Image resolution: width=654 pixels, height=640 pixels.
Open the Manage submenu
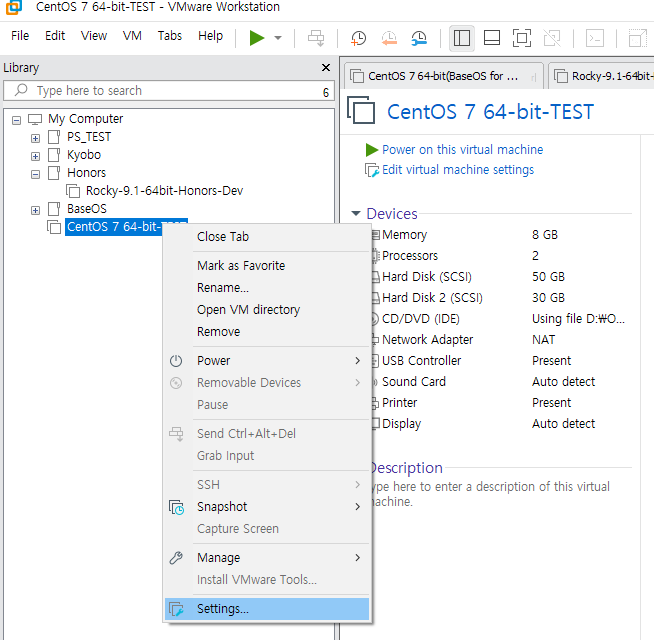(x=267, y=558)
